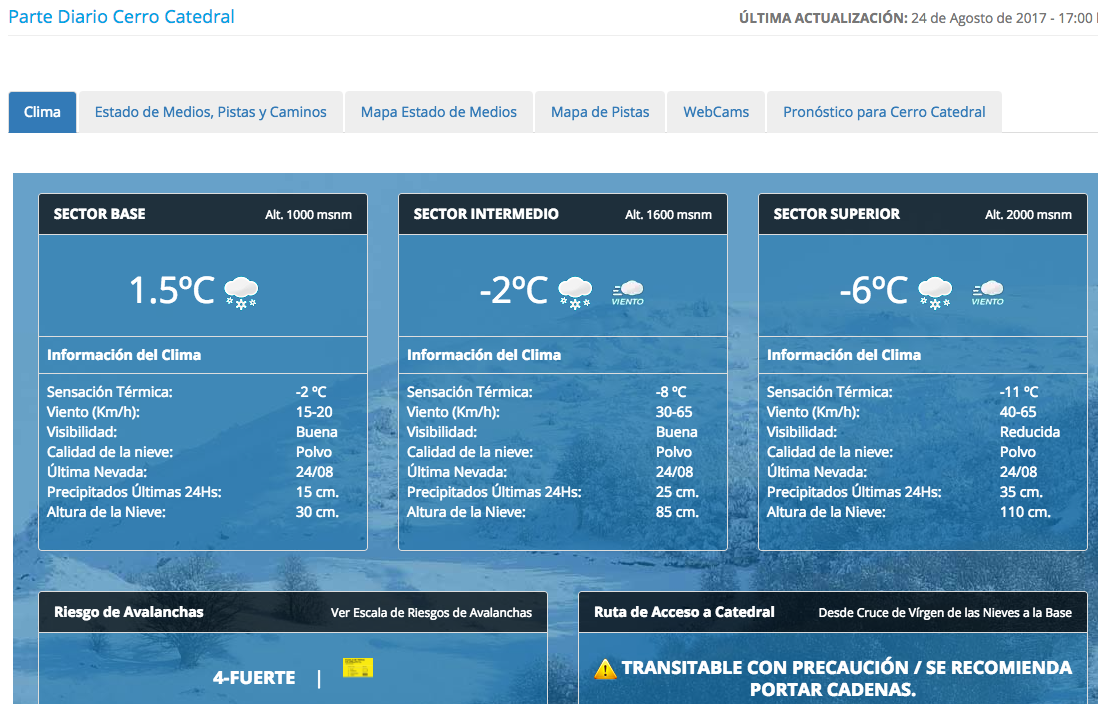This screenshot has height=704, width=1098.
Task: Click the -6ºC temperature in Sector Superior
Action: [874, 290]
